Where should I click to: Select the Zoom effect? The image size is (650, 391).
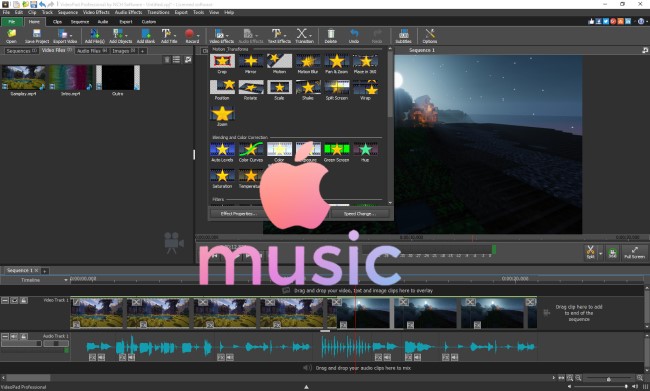(222, 116)
